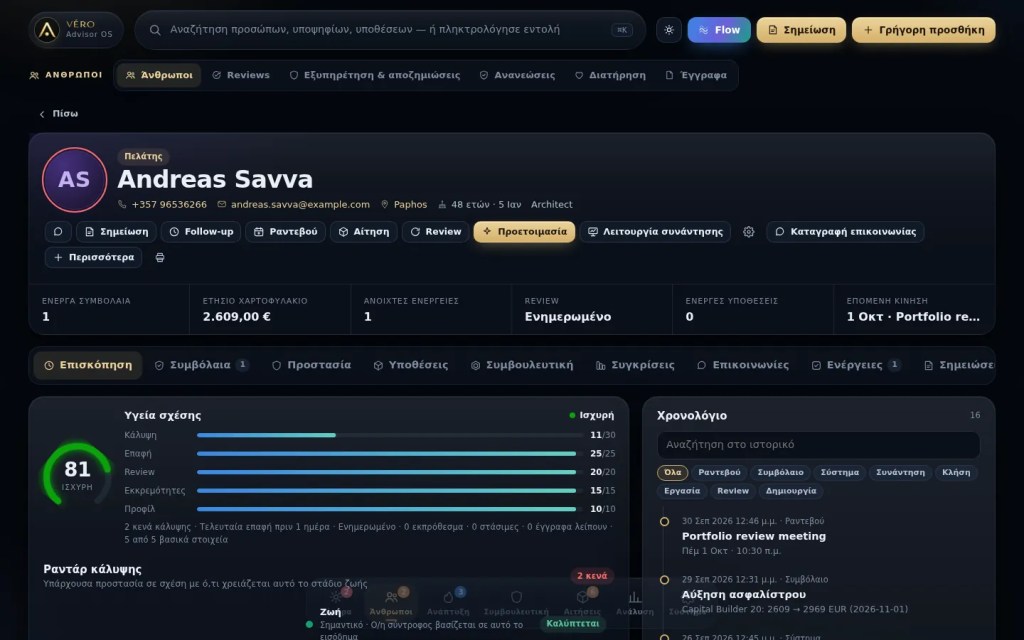This screenshot has width=1024, height=640.
Task: Go back with the Πίσω link
Action: tap(59, 114)
